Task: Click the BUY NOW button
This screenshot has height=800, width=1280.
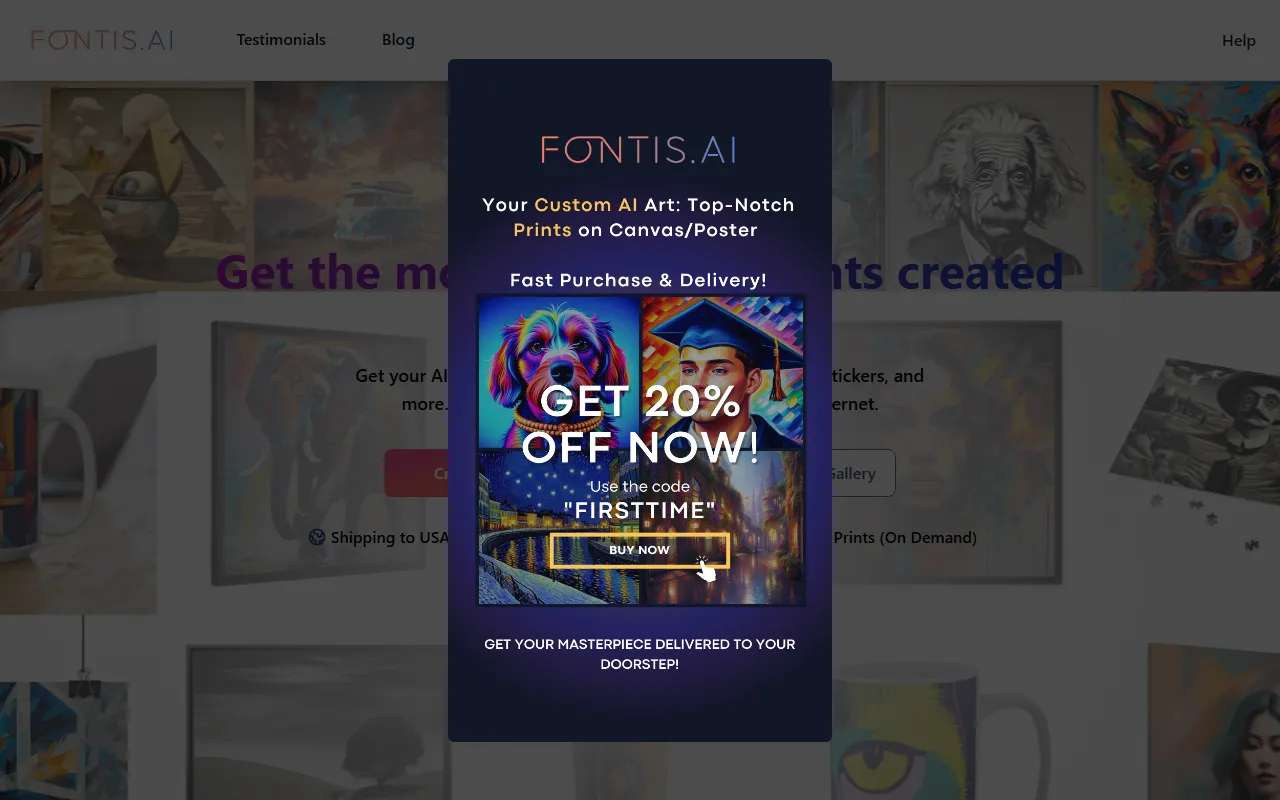Action: click(x=639, y=550)
